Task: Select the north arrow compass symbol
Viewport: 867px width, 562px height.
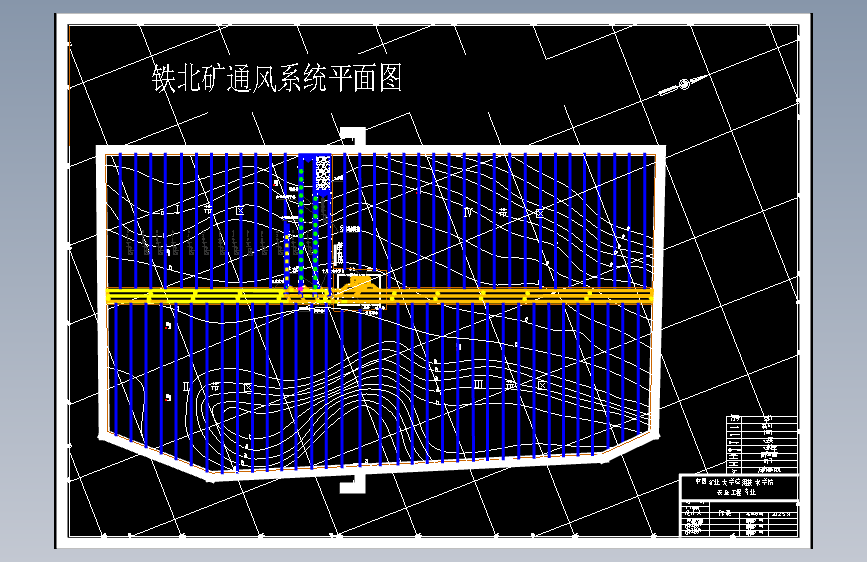Action: (x=683, y=84)
